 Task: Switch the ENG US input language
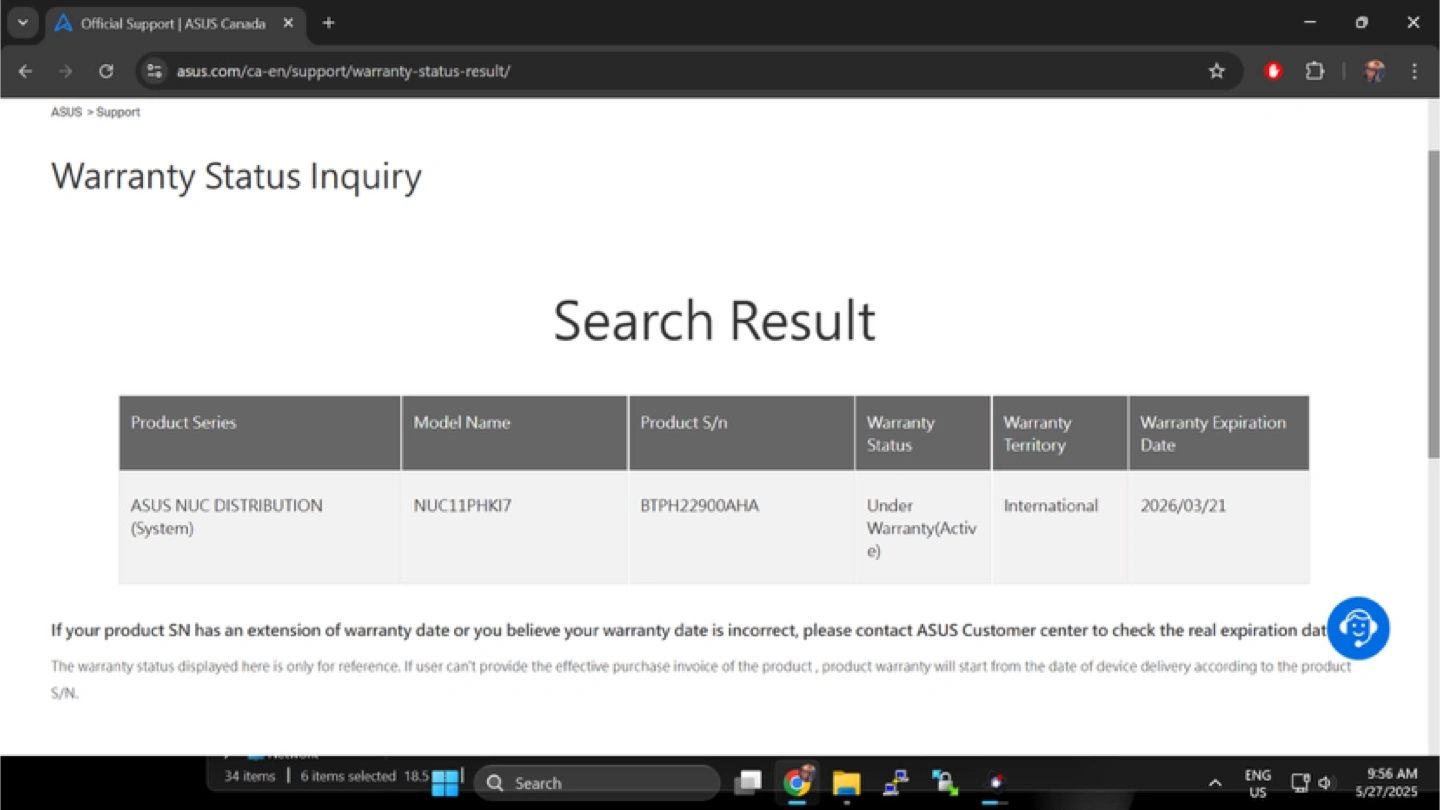[1258, 783]
